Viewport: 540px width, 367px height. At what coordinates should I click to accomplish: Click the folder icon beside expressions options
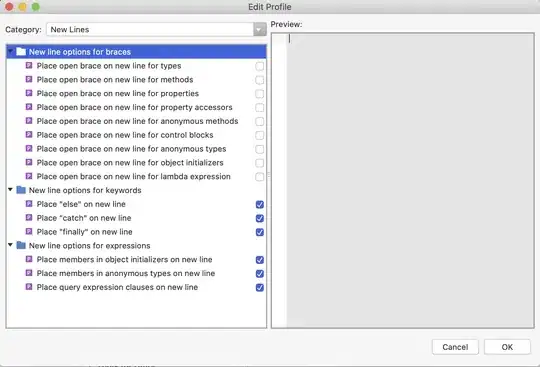[21, 245]
